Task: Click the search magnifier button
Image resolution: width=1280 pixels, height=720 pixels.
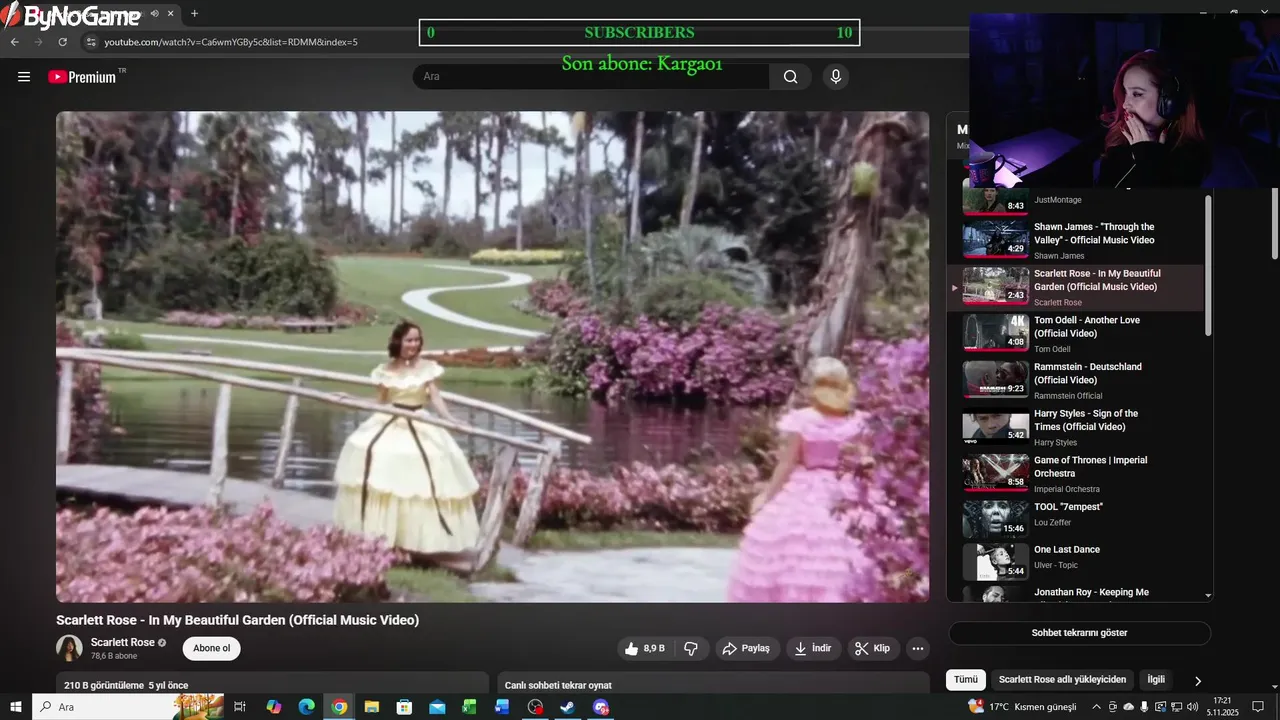Action: pyautogui.click(x=791, y=77)
